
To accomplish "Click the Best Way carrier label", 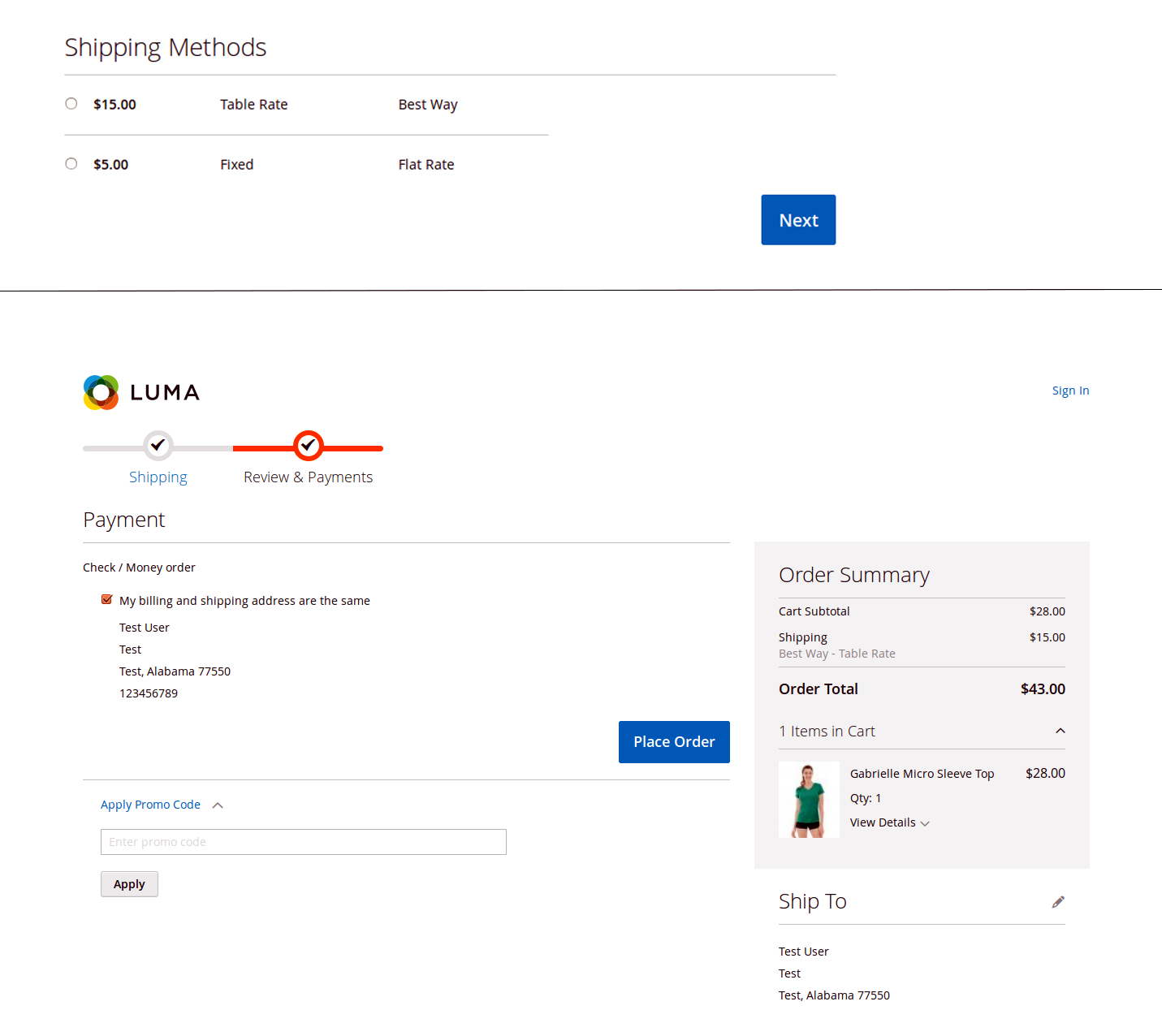I will point(428,105).
